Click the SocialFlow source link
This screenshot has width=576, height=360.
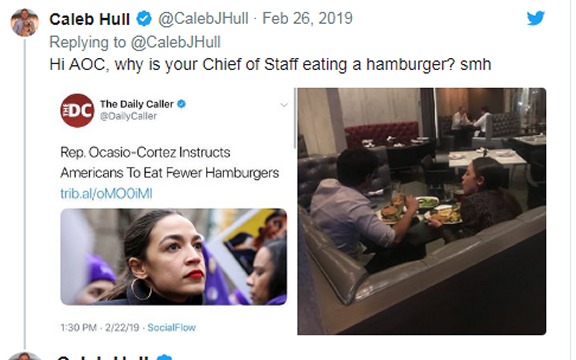click(x=172, y=327)
